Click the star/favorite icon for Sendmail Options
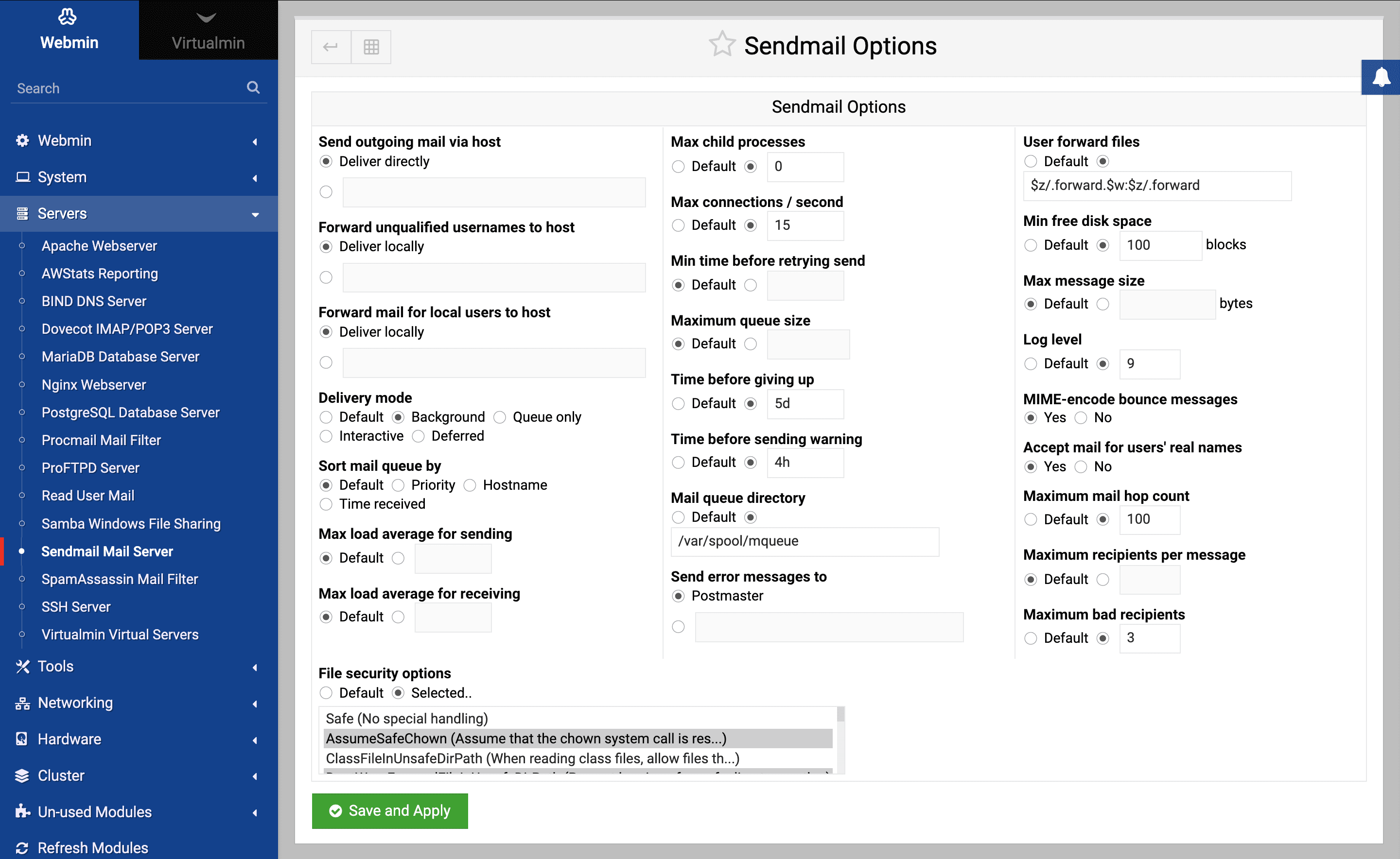Screen dimensions: 1400x859 coord(720,45)
